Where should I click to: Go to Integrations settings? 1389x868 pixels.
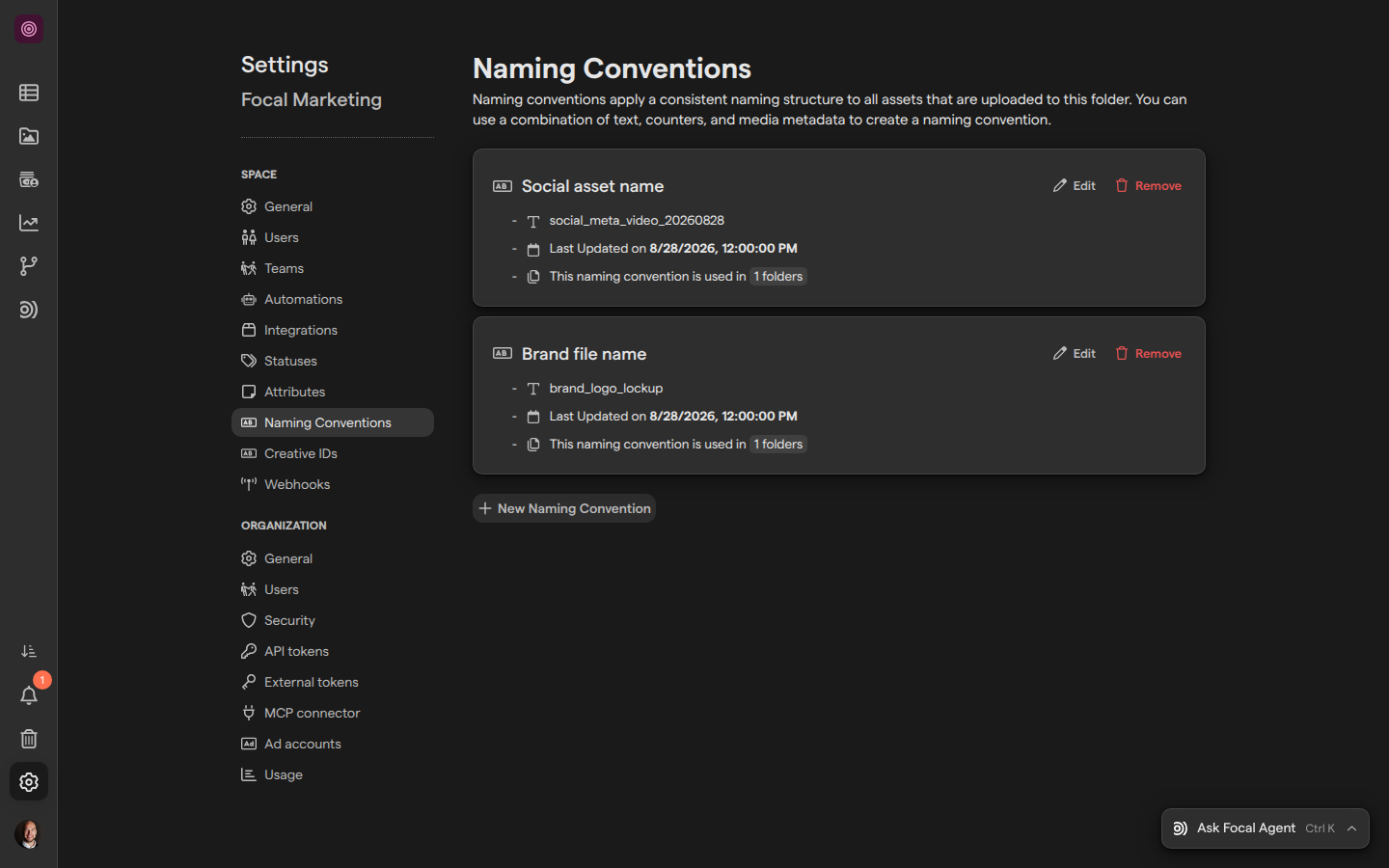(x=333, y=330)
